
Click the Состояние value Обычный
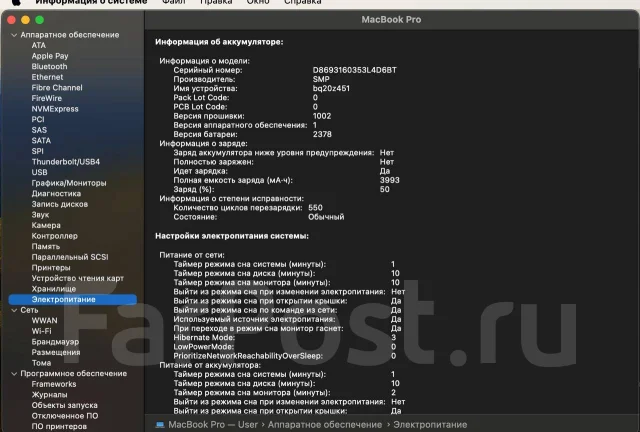pyautogui.click(x=326, y=217)
